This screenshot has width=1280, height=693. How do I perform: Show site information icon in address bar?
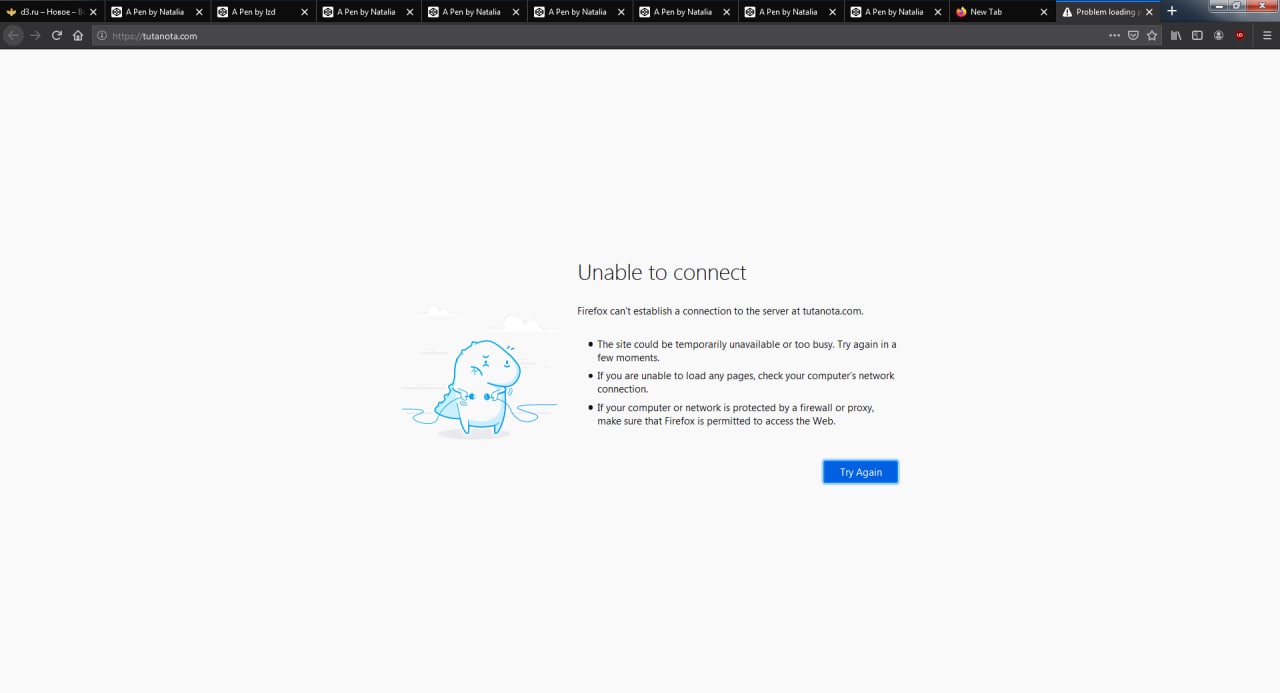pyautogui.click(x=102, y=36)
